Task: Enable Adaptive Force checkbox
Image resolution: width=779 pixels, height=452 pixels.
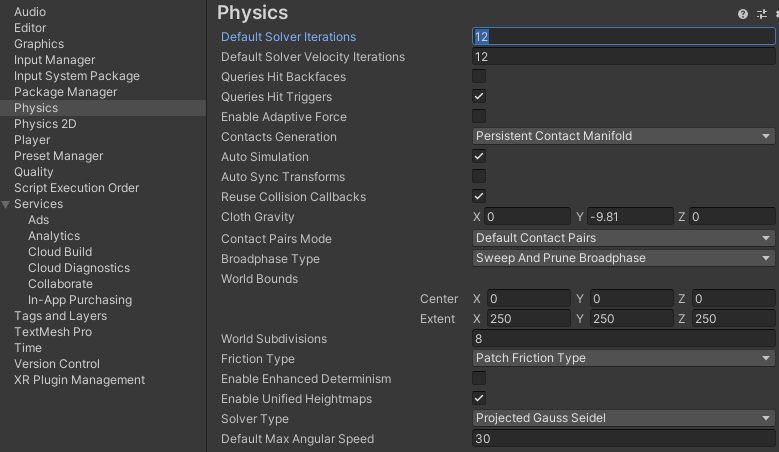Action: (479, 116)
